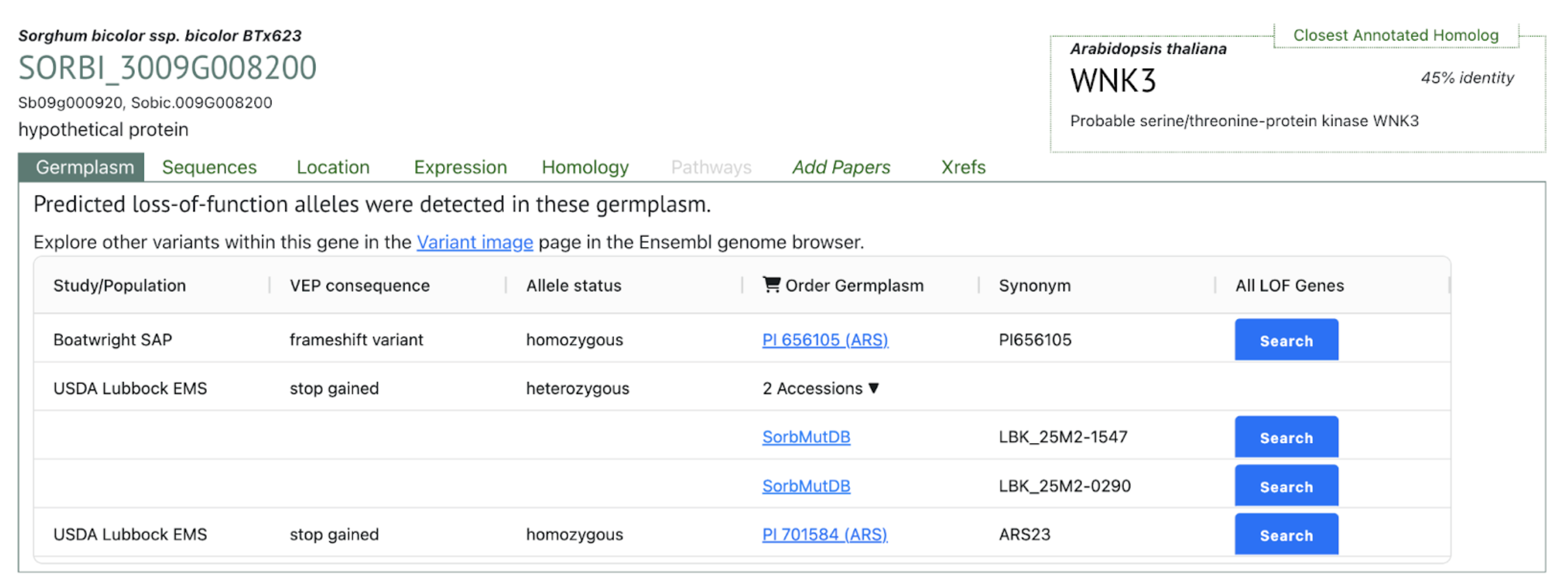Switch to the Sequences tab

(209, 167)
